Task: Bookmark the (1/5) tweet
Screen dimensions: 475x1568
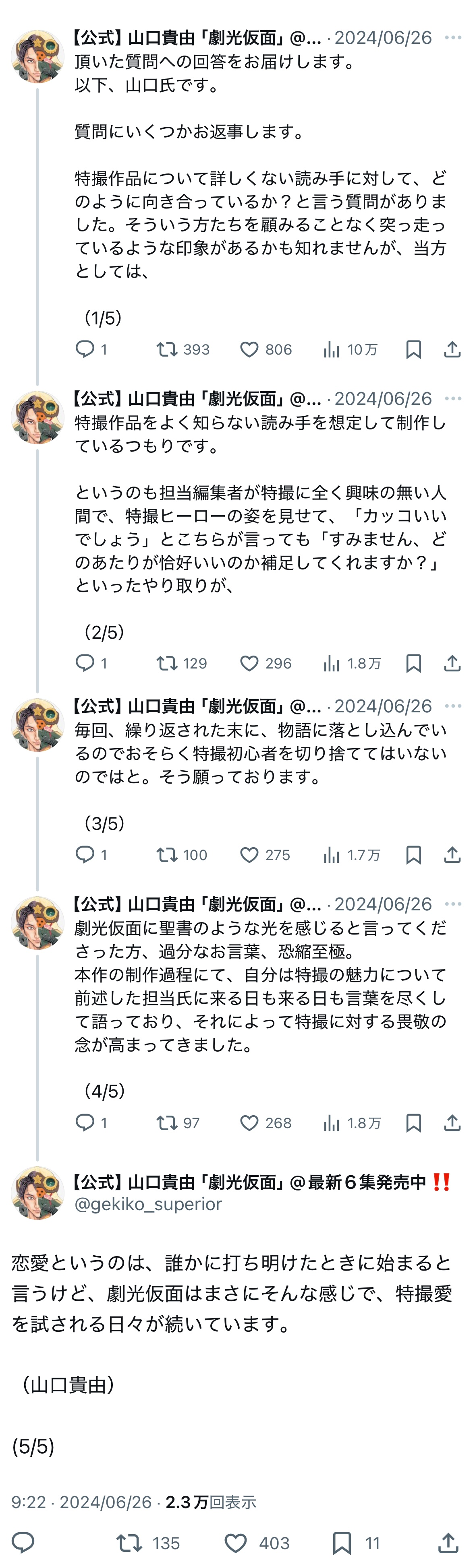Action: pos(413,349)
